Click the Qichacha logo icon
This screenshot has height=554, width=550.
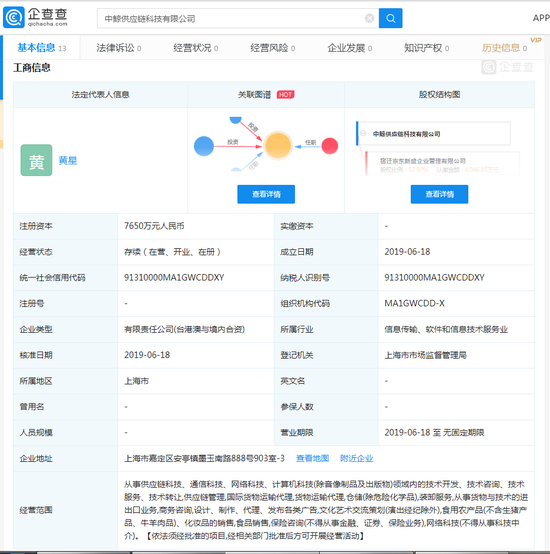14,17
